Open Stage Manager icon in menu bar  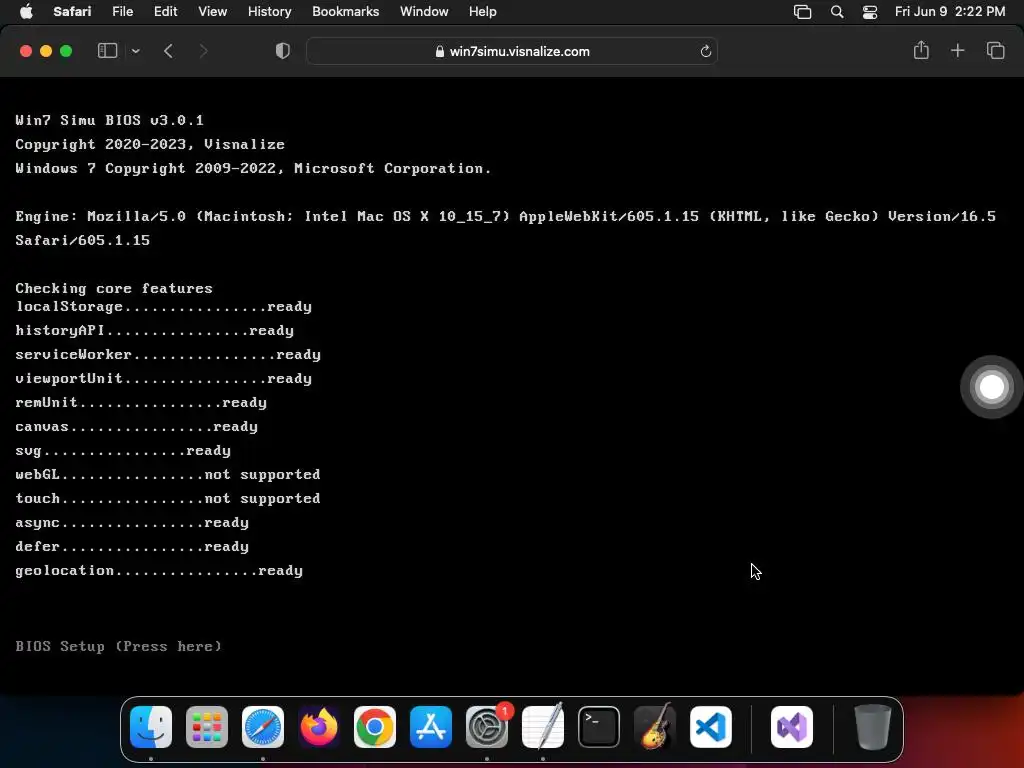(802, 12)
